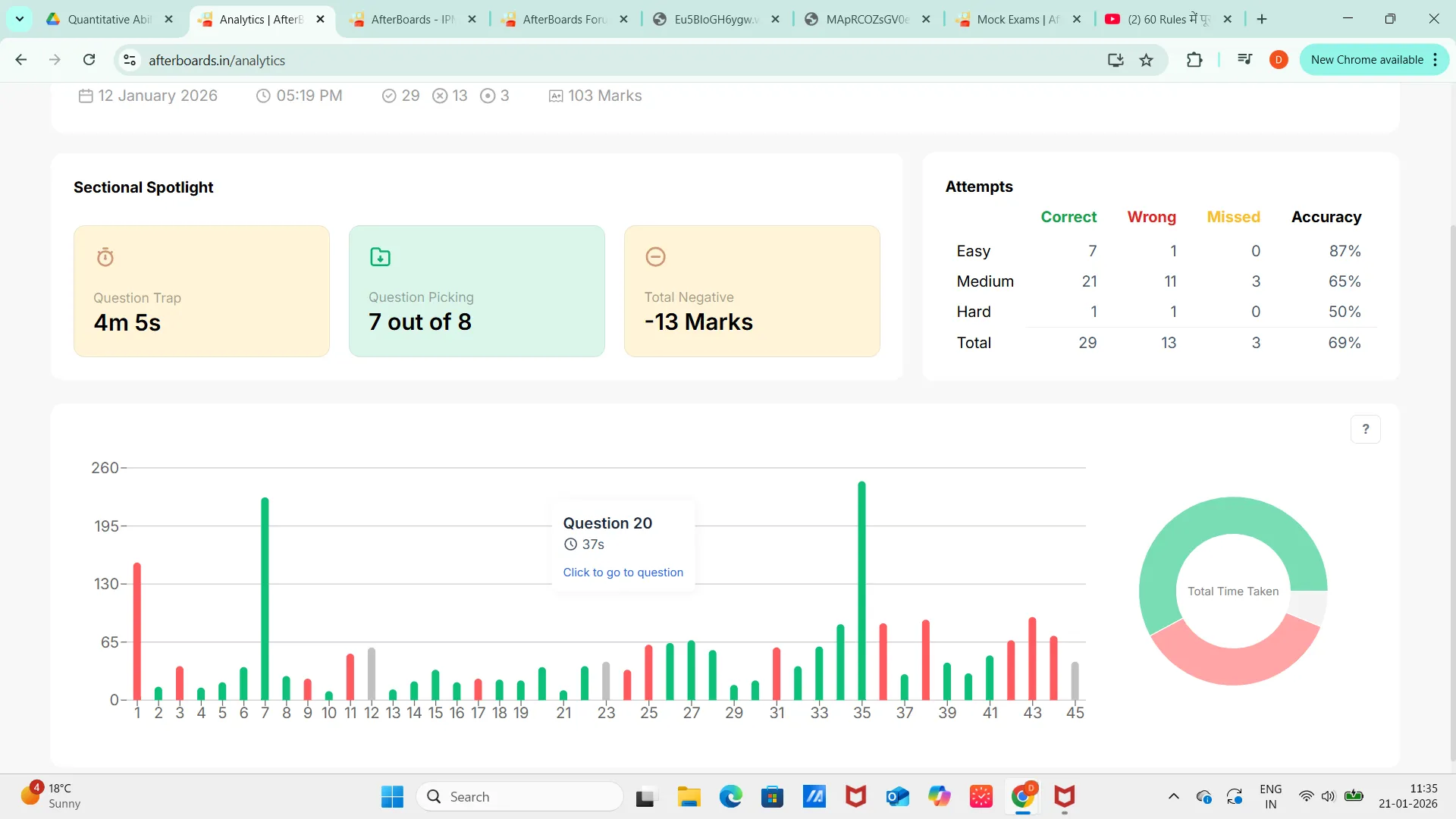This screenshot has width=1456, height=819.
Task: Open File Explorer from taskbar
Action: (689, 796)
